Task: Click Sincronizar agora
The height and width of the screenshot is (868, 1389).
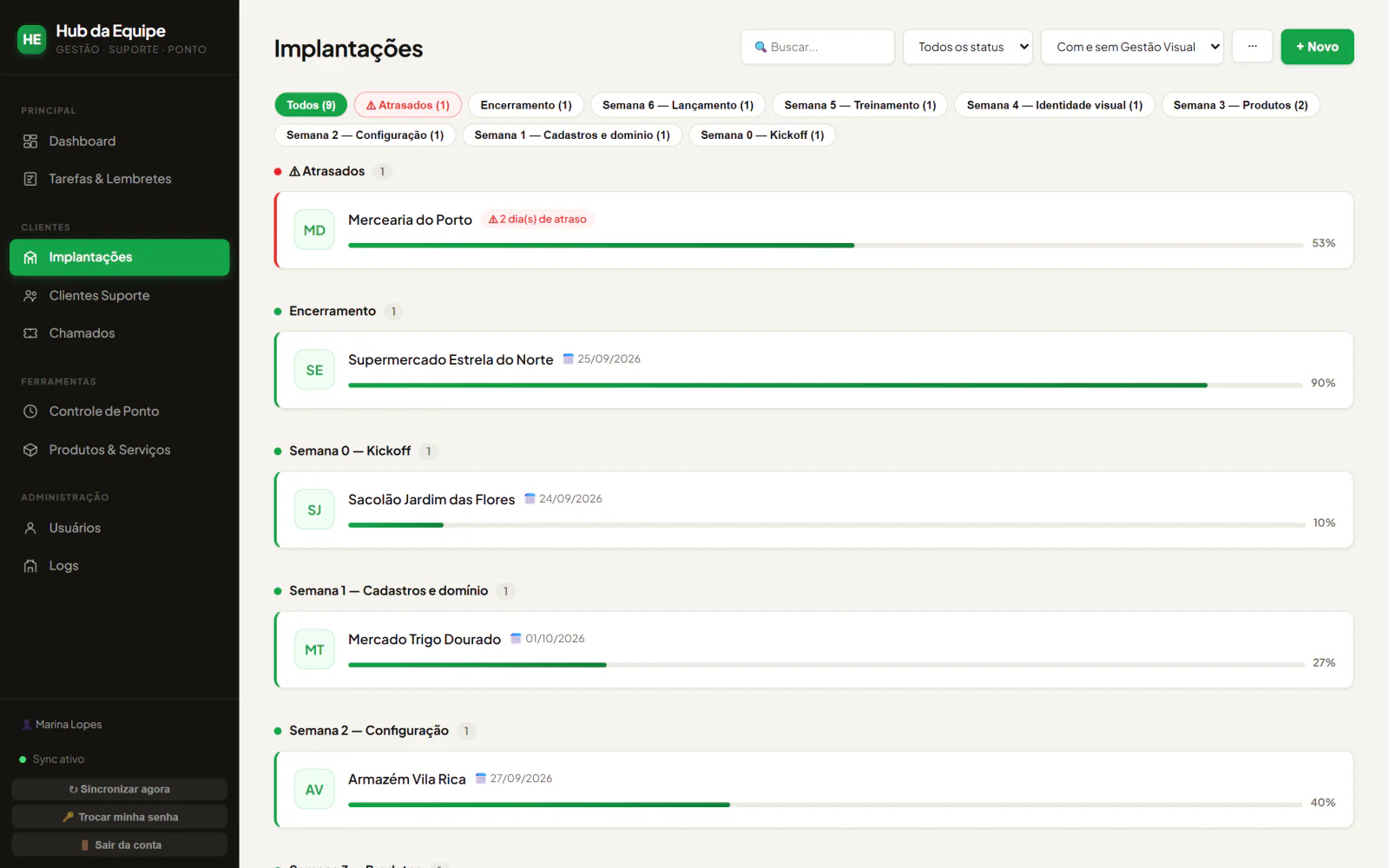Action: pyautogui.click(x=120, y=789)
